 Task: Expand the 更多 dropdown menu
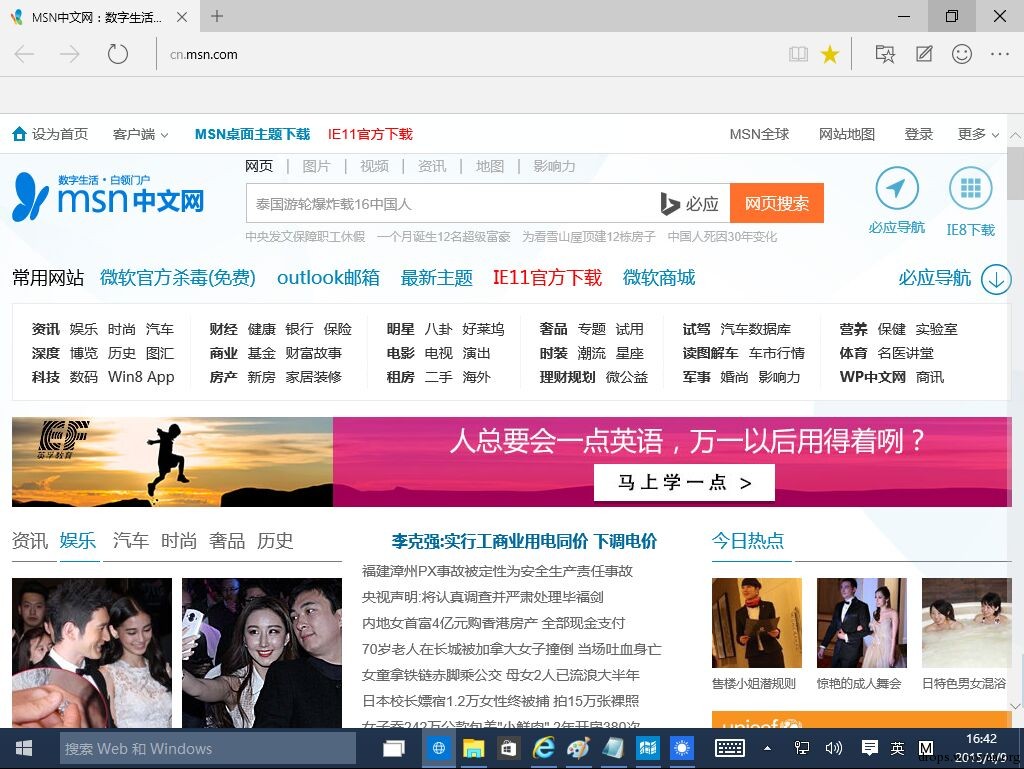pyautogui.click(x=978, y=134)
